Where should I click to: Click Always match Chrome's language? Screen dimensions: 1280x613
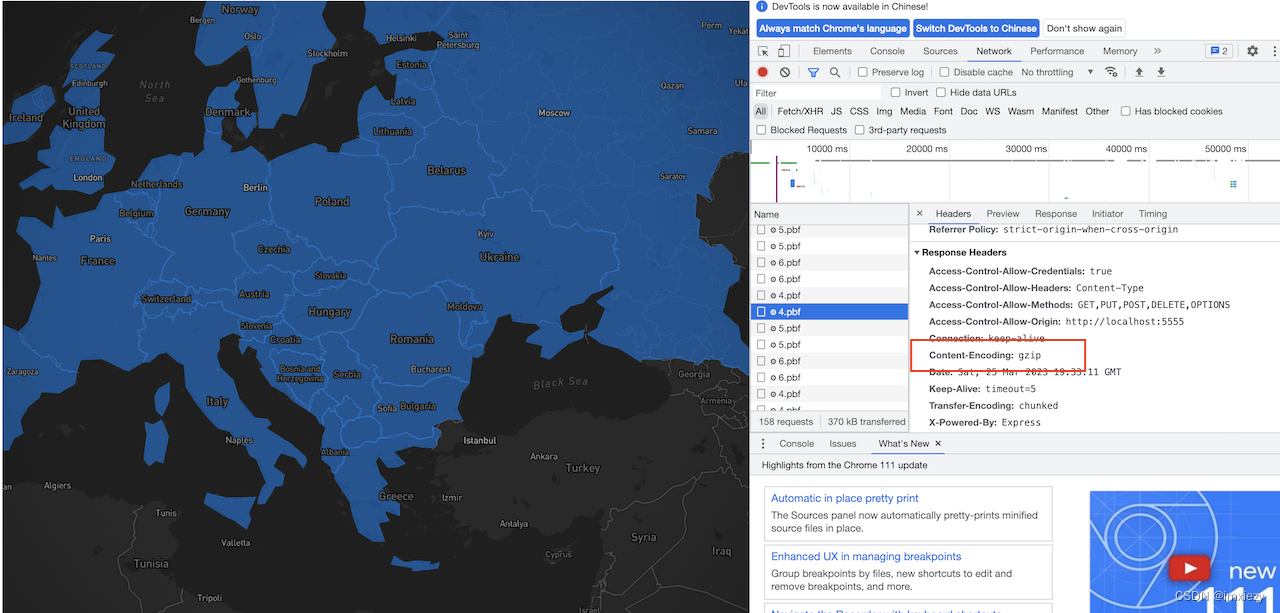pyautogui.click(x=833, y=28)
